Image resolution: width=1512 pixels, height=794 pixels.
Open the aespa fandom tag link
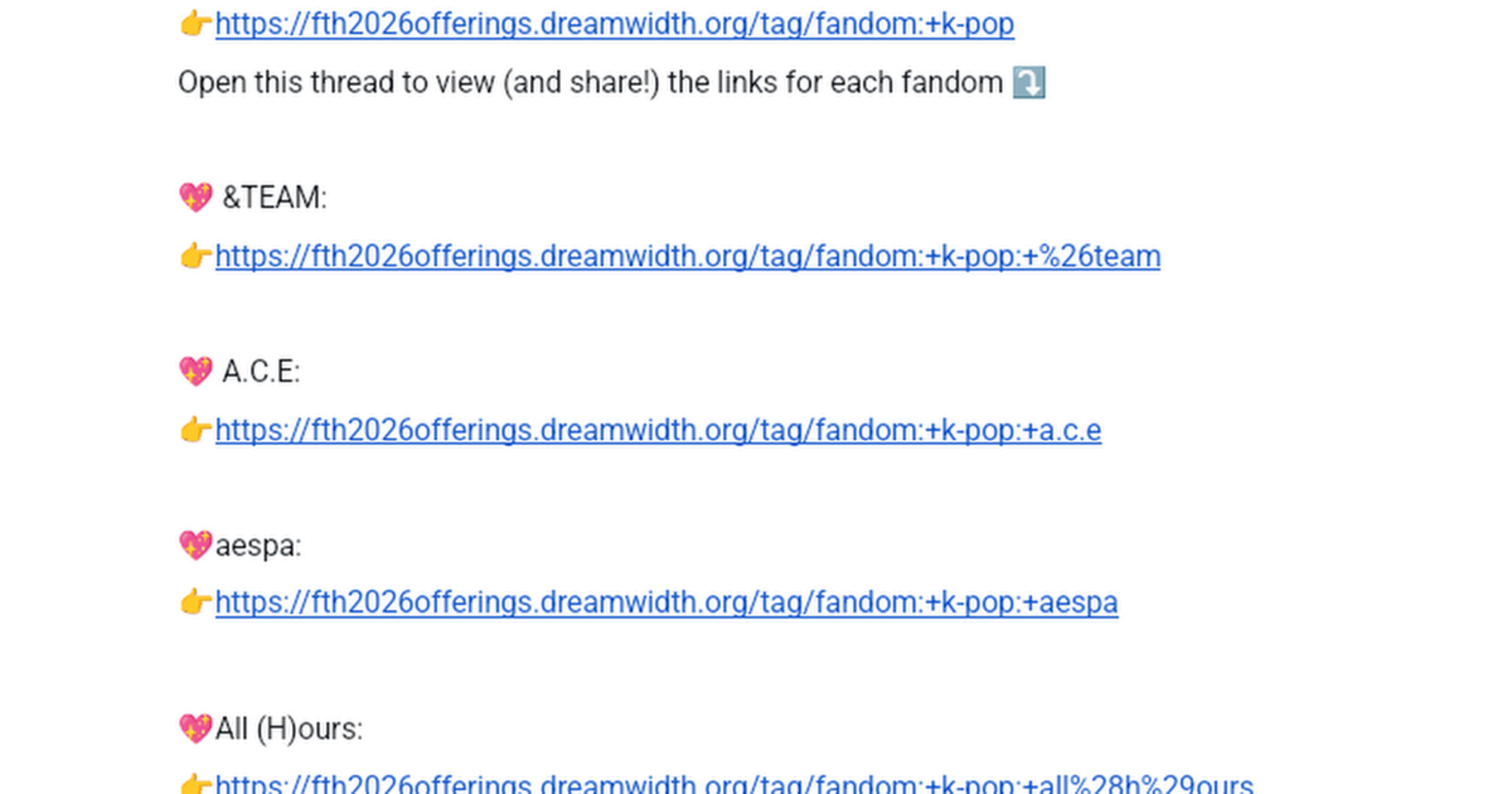pyautogui.click(x=667, y=603)
